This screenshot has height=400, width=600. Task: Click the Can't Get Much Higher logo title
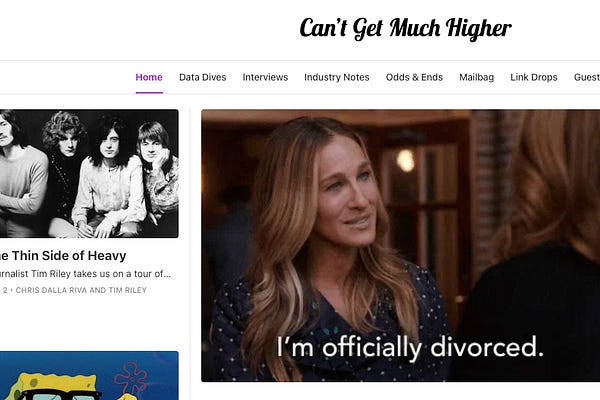(x=405, y=28)
